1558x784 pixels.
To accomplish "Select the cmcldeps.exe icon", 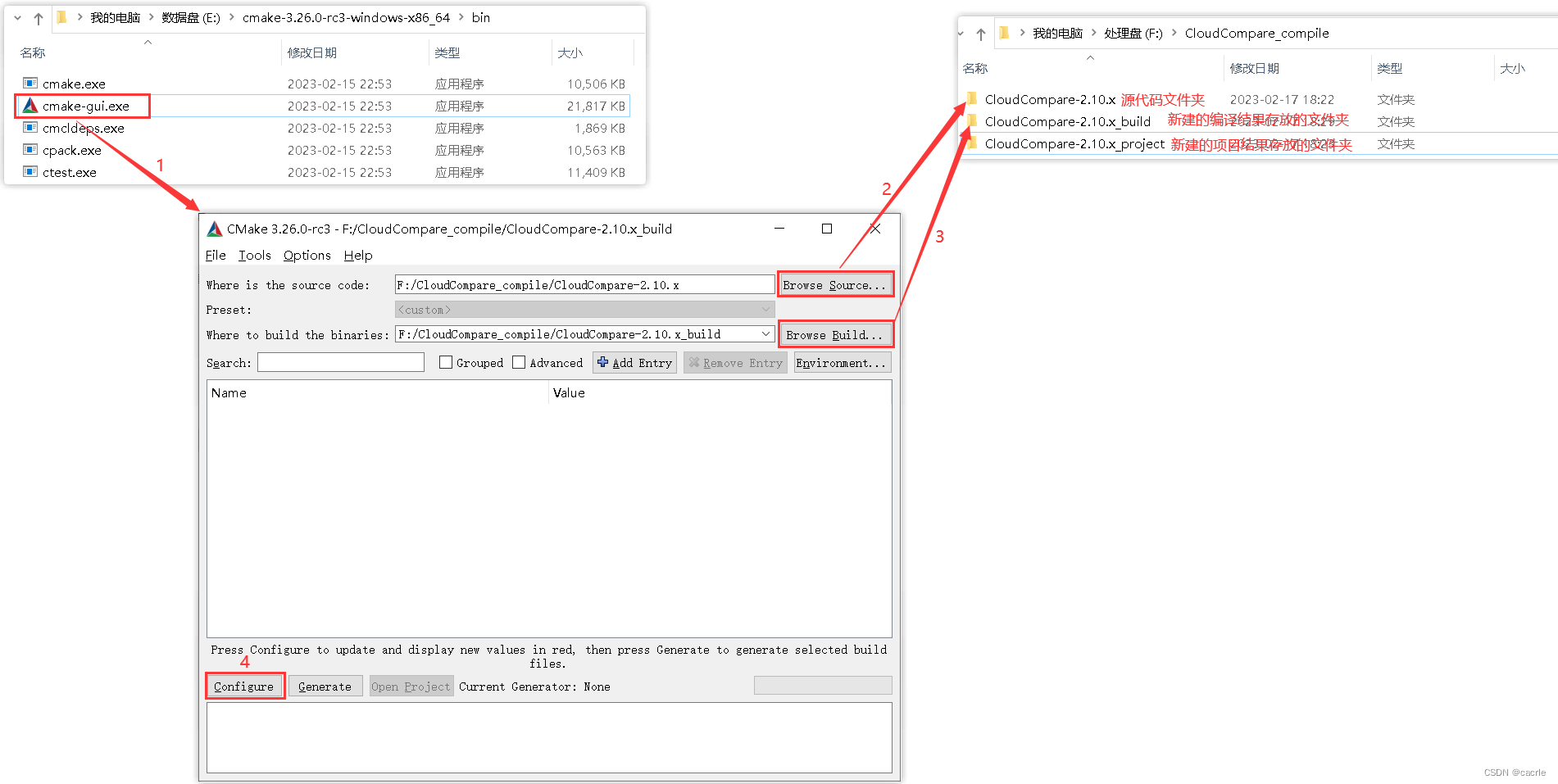I will tap(30, 128).
